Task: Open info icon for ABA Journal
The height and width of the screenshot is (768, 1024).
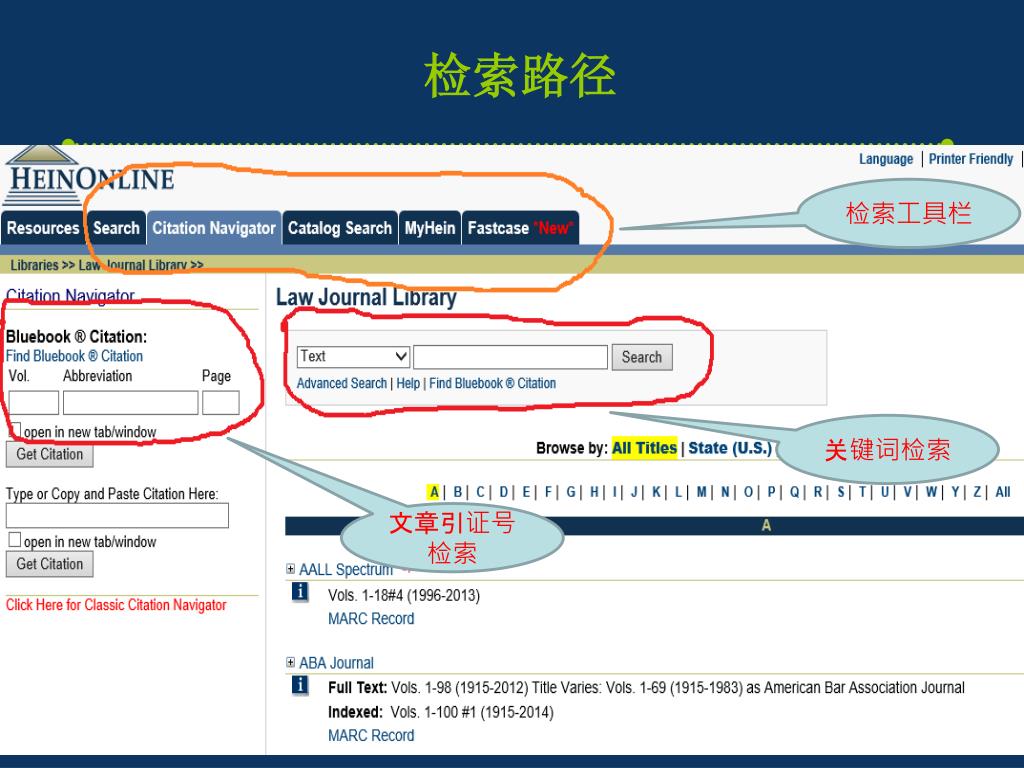Action: click(300, 685)
